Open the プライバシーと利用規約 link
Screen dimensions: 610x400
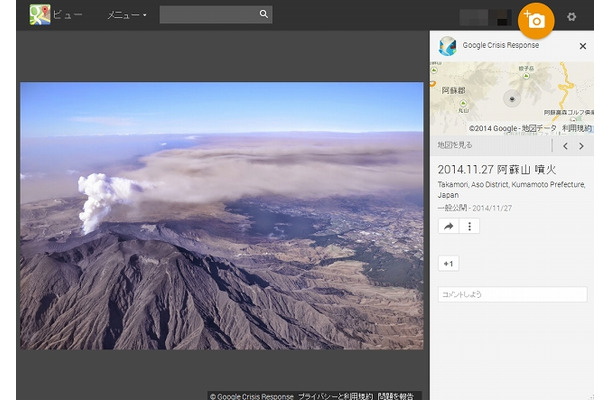[x=335, y=395]
